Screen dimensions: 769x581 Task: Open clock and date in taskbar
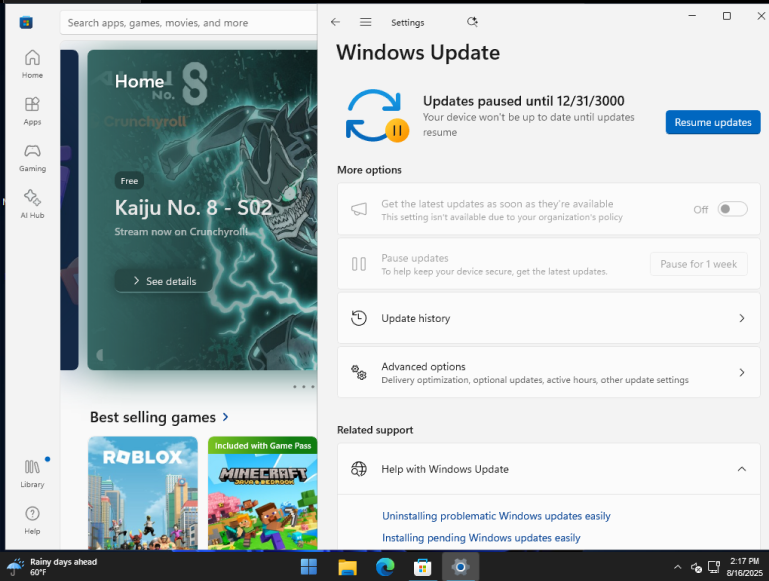tap(744, 567)
